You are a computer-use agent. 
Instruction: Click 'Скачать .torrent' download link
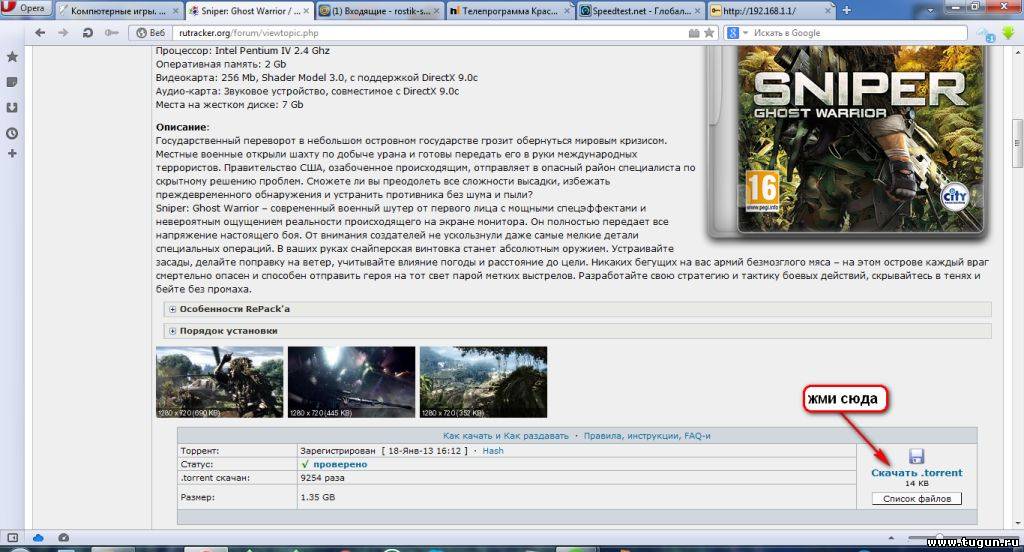pos(916,473)
